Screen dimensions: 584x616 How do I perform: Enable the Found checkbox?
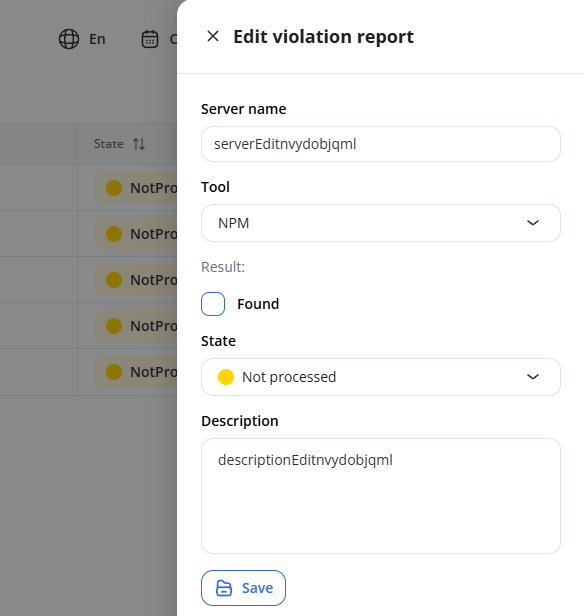click(x=213, y=304)
